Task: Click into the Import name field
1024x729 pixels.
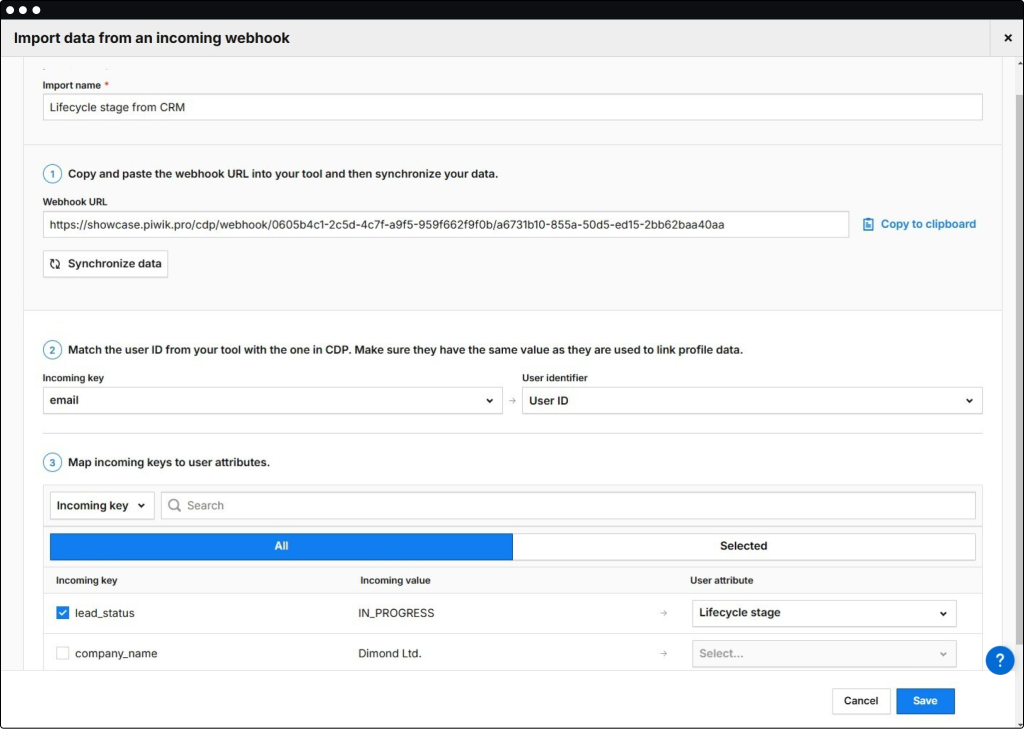Action: (512, 107)
